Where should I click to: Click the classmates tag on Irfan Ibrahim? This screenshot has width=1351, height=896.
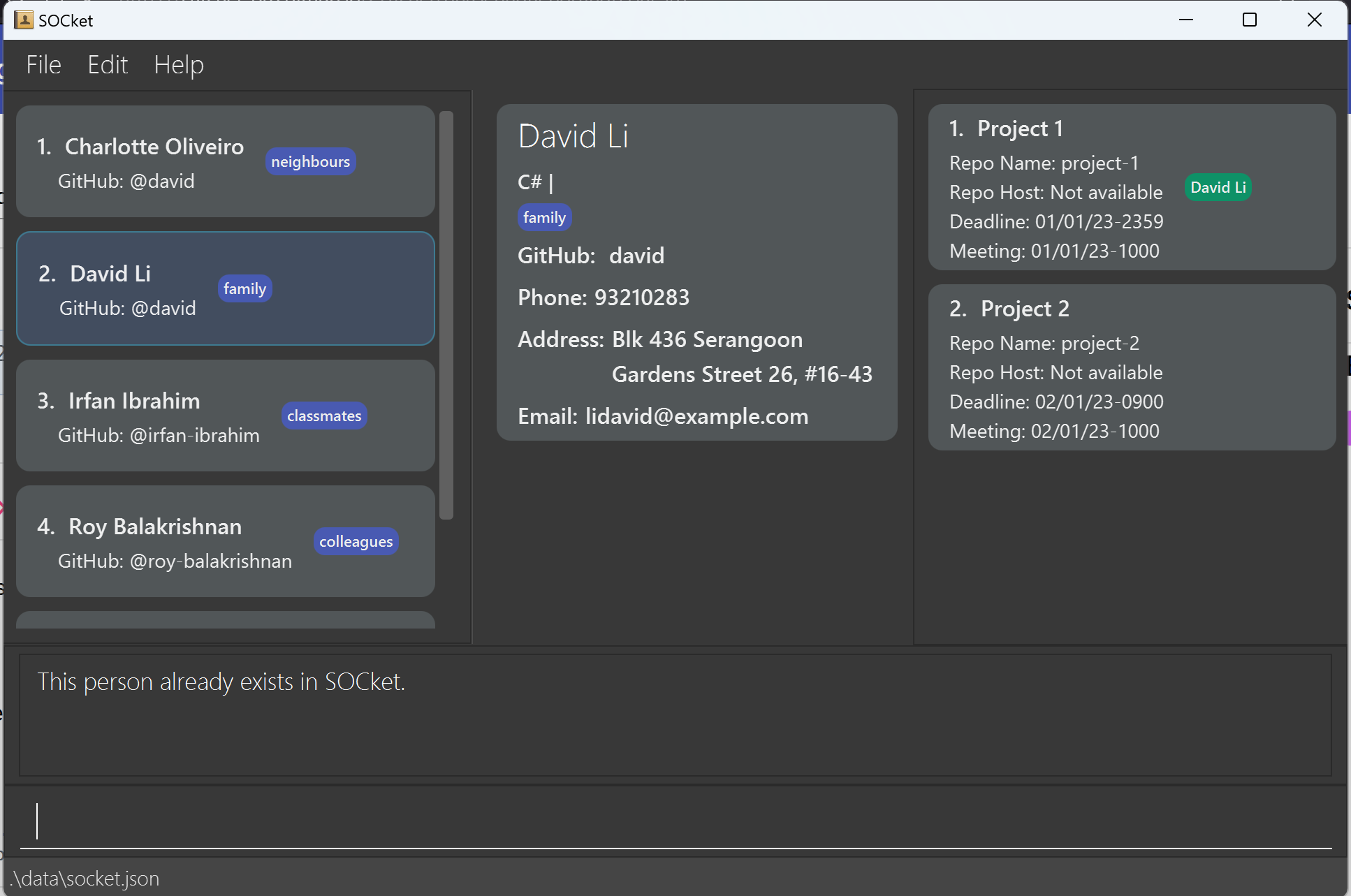324,416
